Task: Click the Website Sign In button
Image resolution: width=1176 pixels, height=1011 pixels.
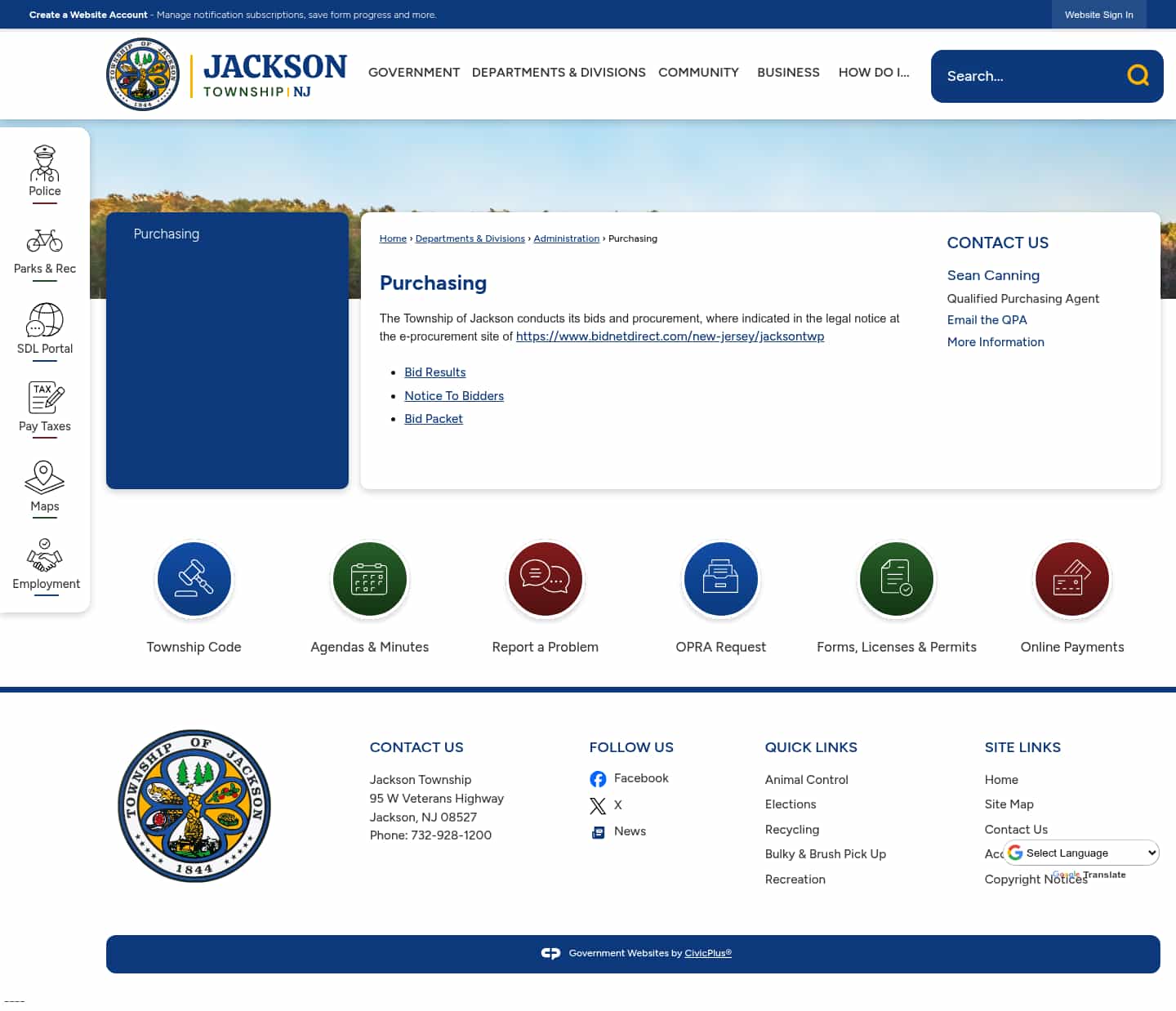Action: coord(1098,14)
